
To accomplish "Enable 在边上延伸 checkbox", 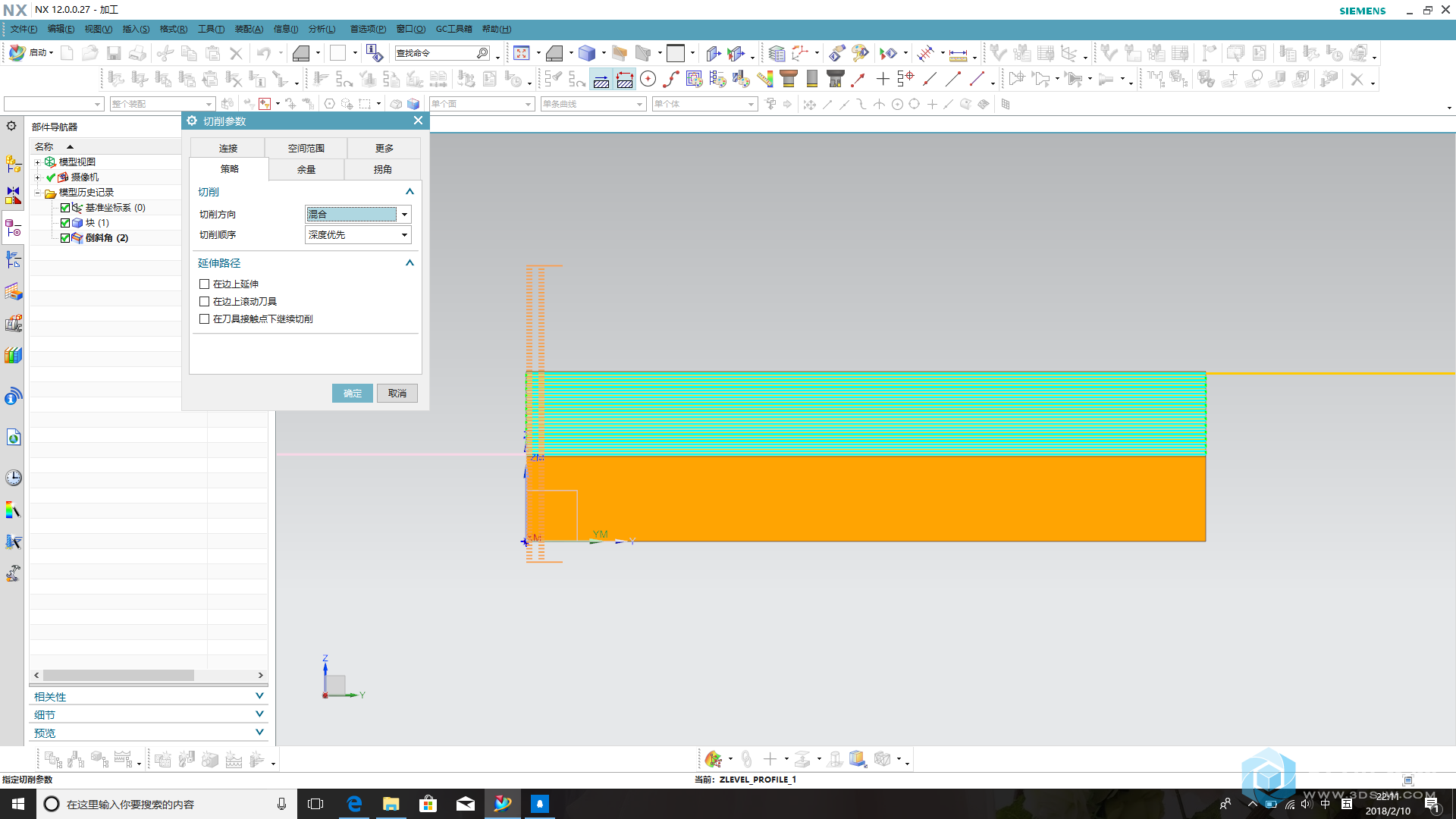I will (x=204, y=284).
